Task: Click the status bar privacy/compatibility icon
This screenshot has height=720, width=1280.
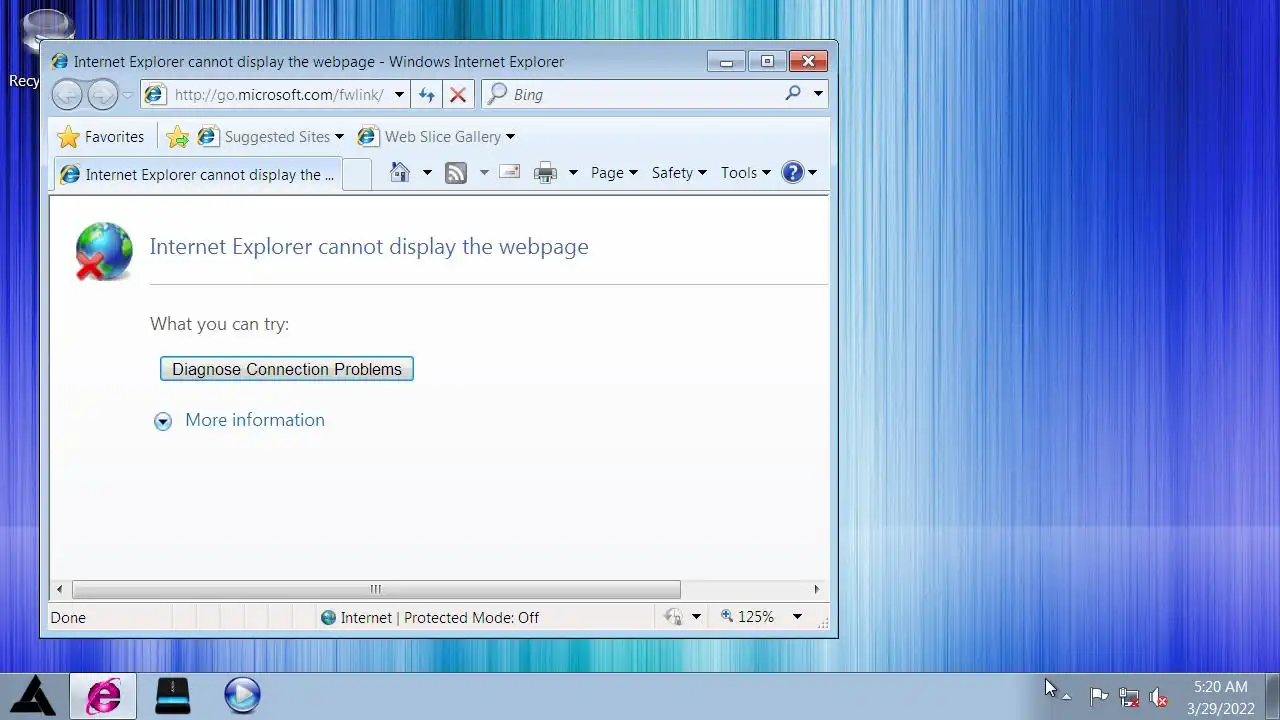Action: [x=674, y=617]
